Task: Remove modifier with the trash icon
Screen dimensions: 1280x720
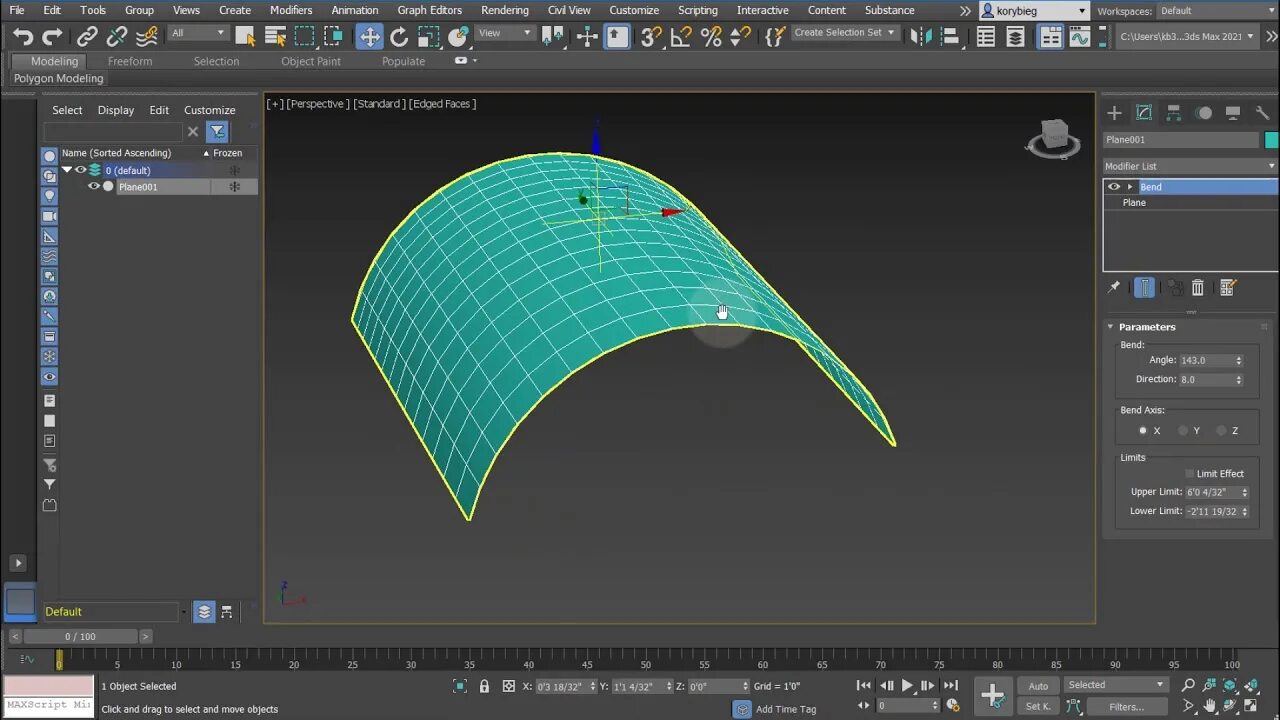Action: coord(1197,288)
